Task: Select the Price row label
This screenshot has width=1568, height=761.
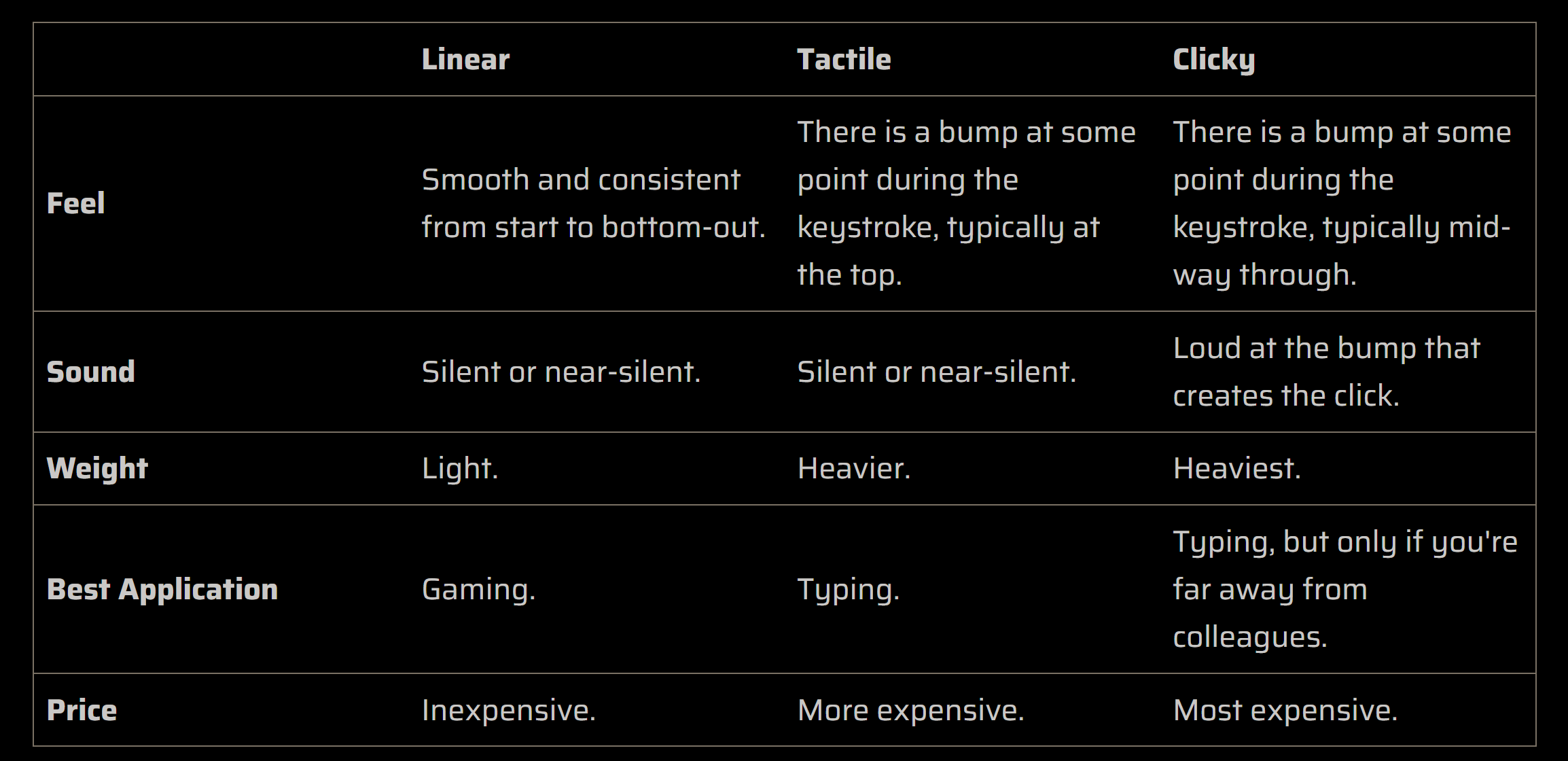Action: tap(82, 710)
